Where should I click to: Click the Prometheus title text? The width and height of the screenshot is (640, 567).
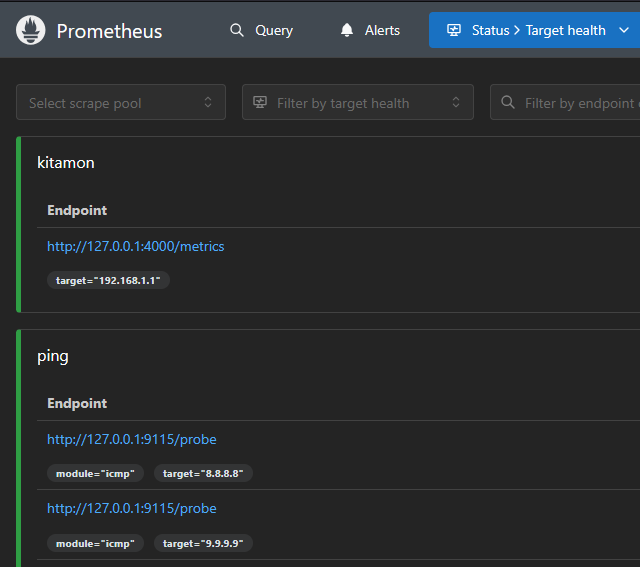click(x=109, y=31)
